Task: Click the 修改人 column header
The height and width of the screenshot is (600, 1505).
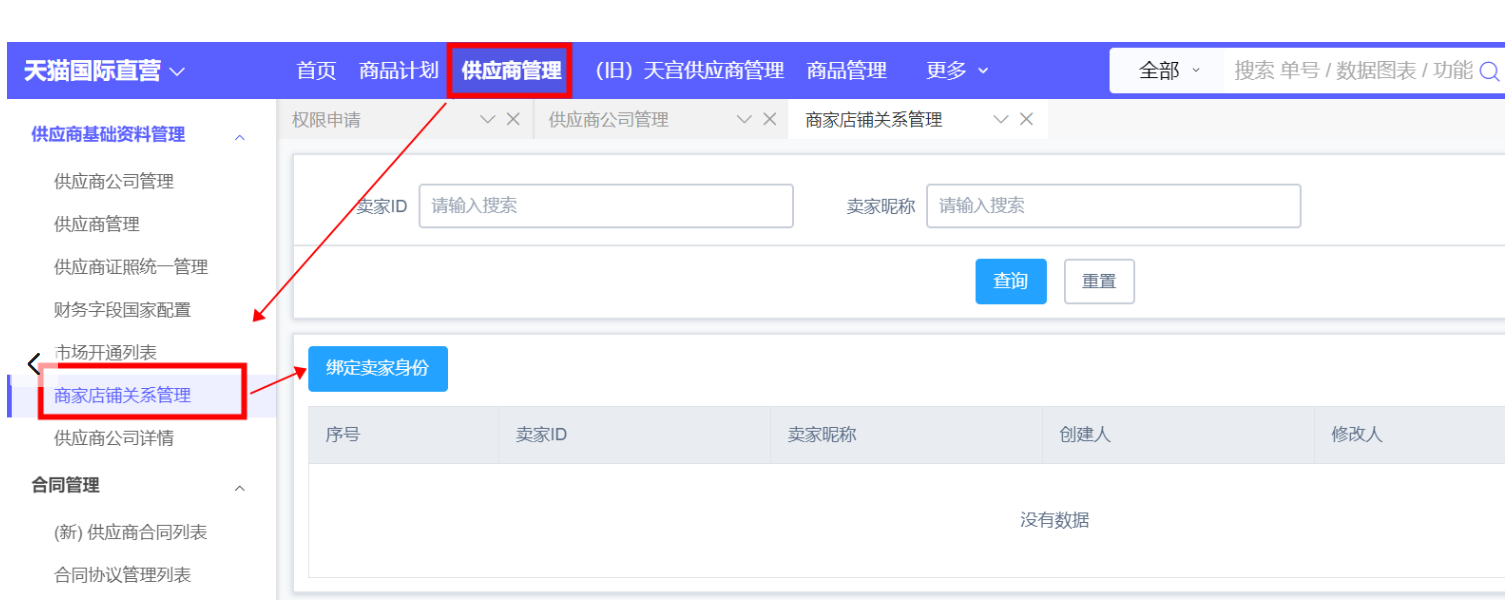Action: [x=1357, y=435]
